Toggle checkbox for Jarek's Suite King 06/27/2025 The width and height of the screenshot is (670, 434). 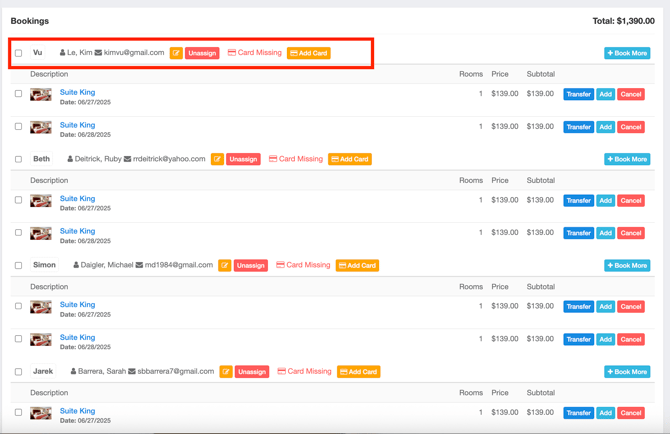[x=18, y=412]
